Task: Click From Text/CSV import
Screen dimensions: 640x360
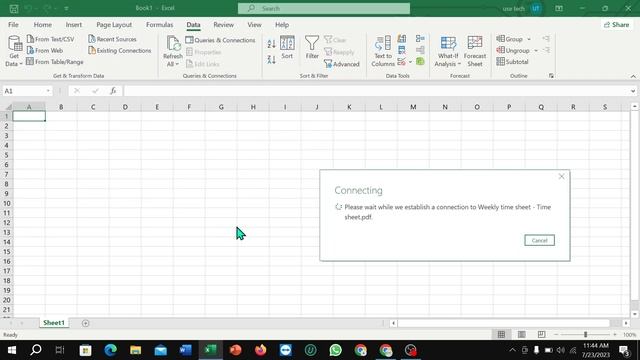Action: (x=51, y=39)
